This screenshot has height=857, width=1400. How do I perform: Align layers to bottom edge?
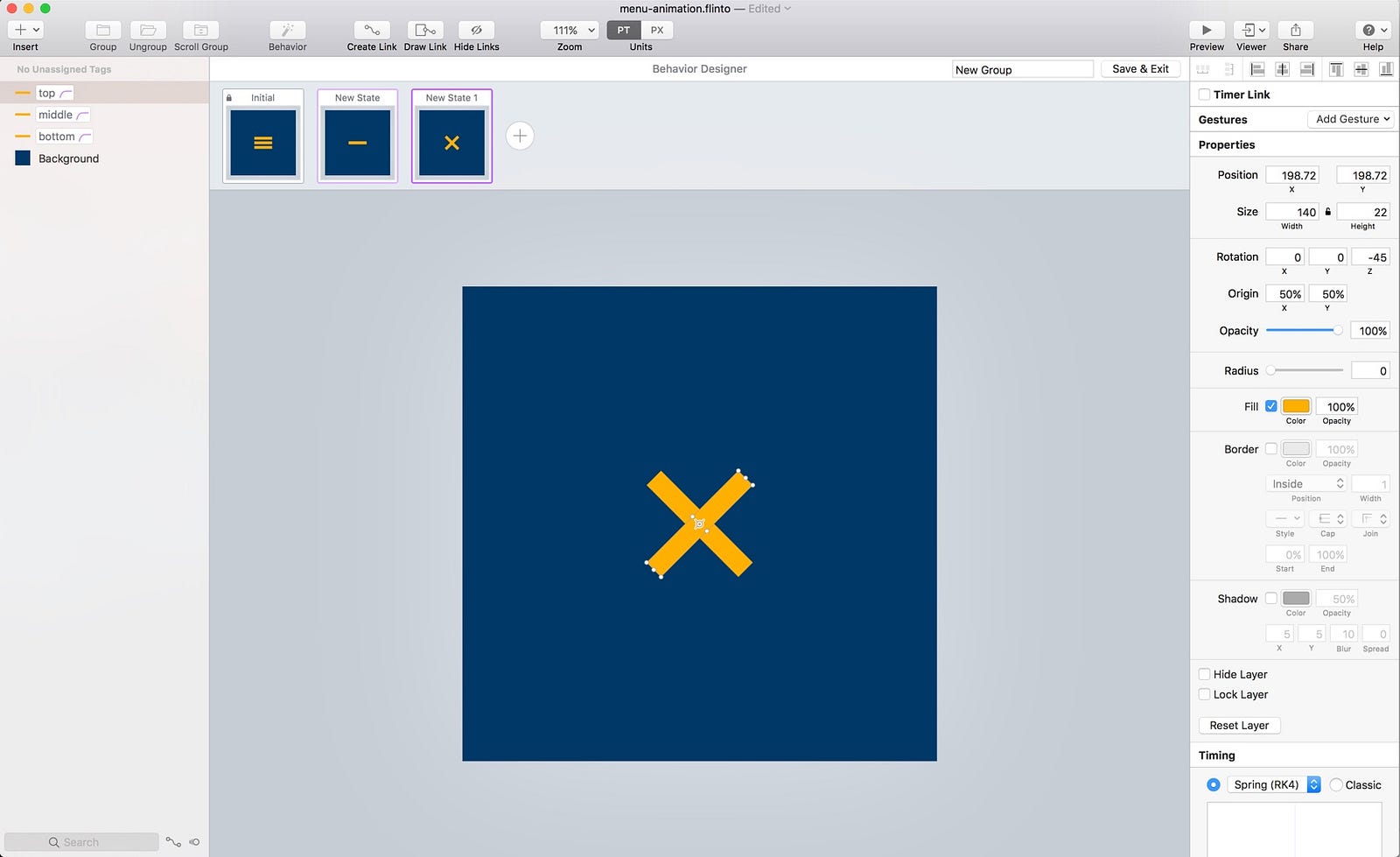coord(1387,69)
